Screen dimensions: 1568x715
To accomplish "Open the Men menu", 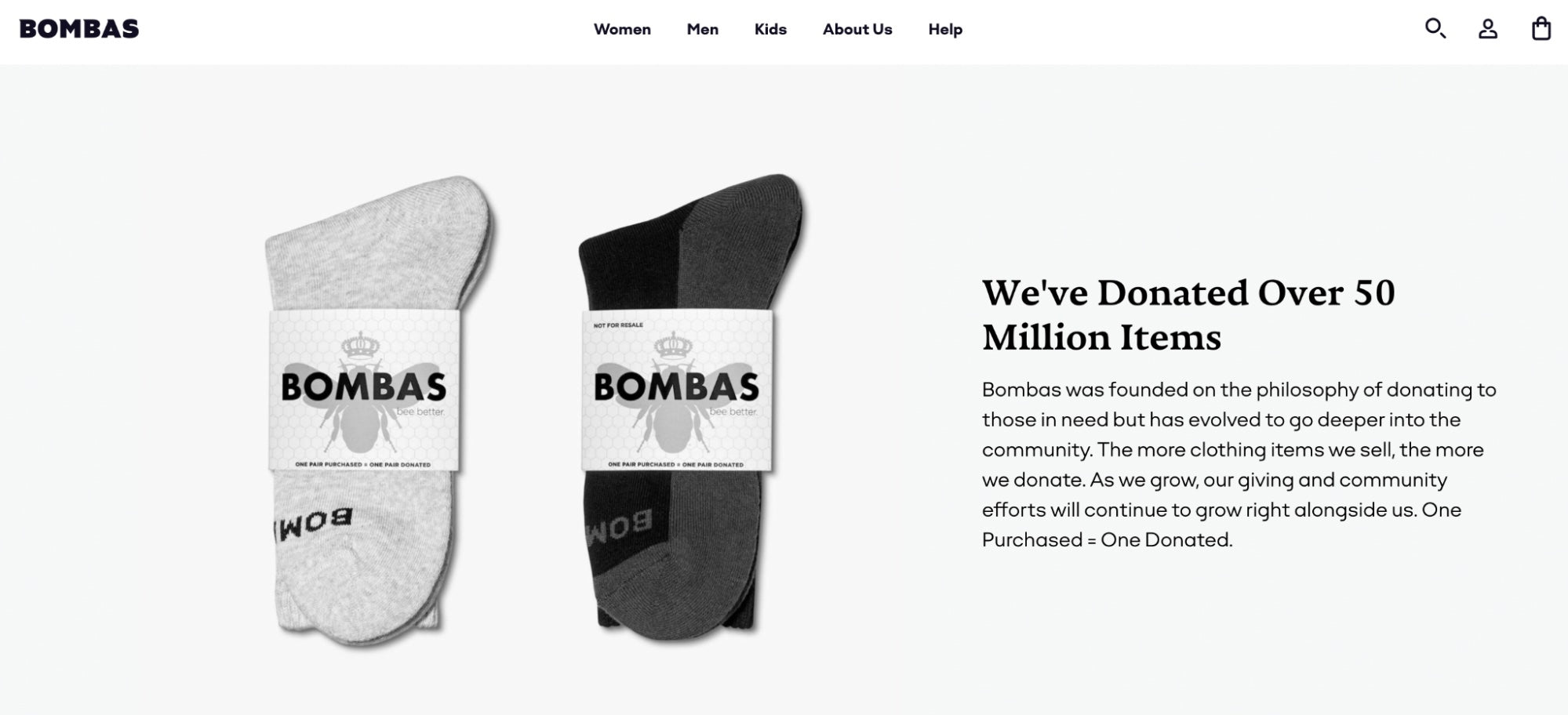I will tap(702, 29).
